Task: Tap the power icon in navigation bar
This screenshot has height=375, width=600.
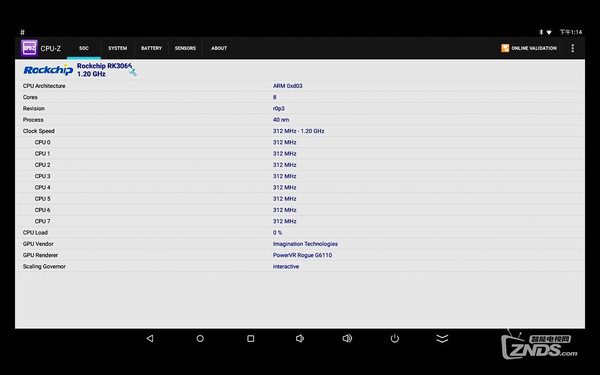Action: [395, 338]
